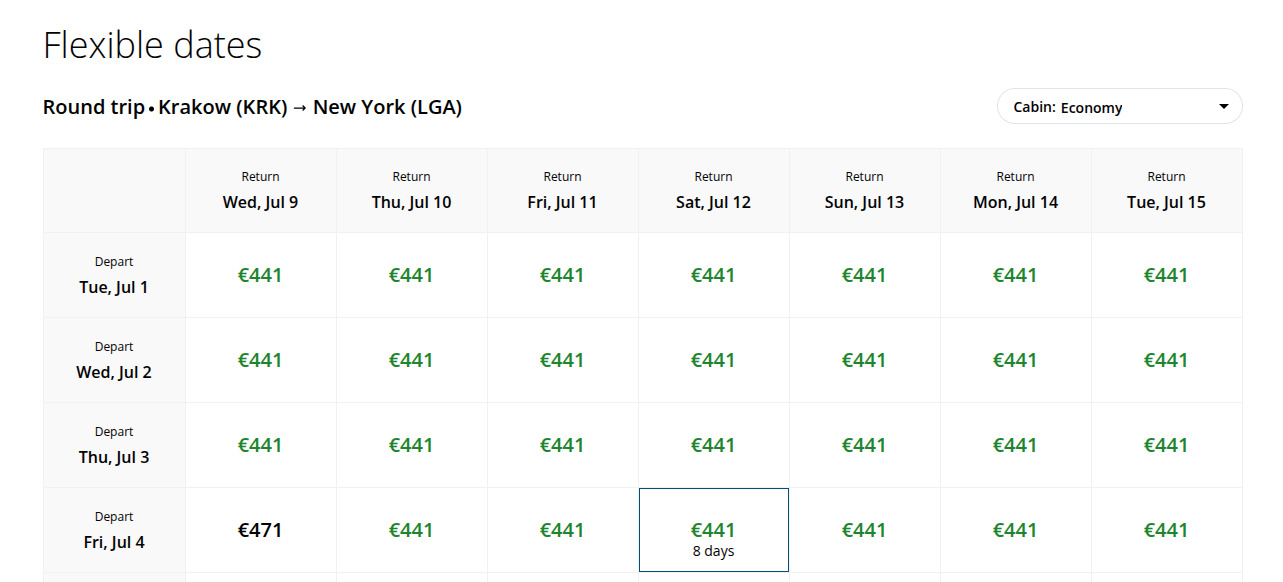This screenshot has height=582, width=1283.
Task: Choose Jul 3 depart, Jul 10 return fare
Action: [412, 445]
